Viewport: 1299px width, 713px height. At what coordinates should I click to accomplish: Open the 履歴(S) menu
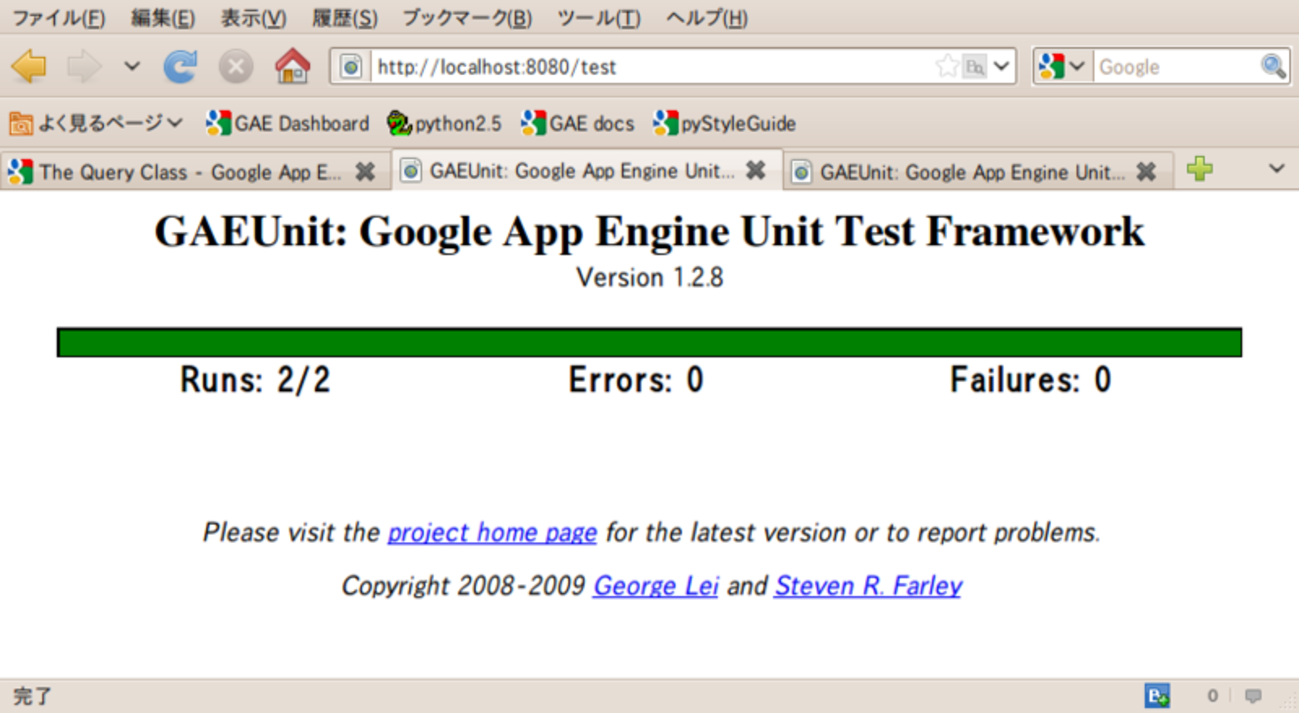tap(344, 18)
